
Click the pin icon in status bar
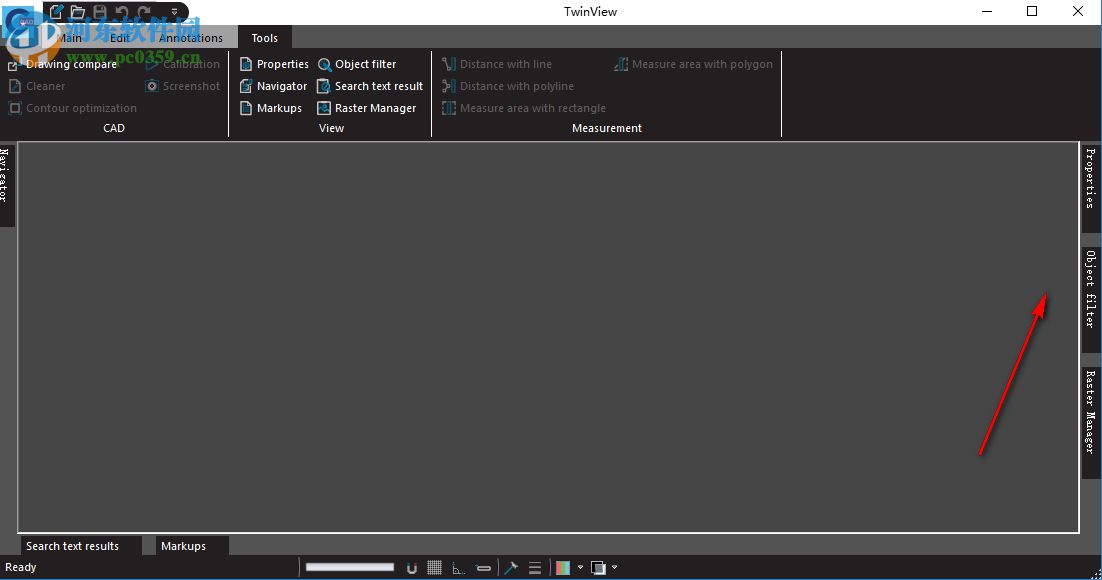point(511,567)
